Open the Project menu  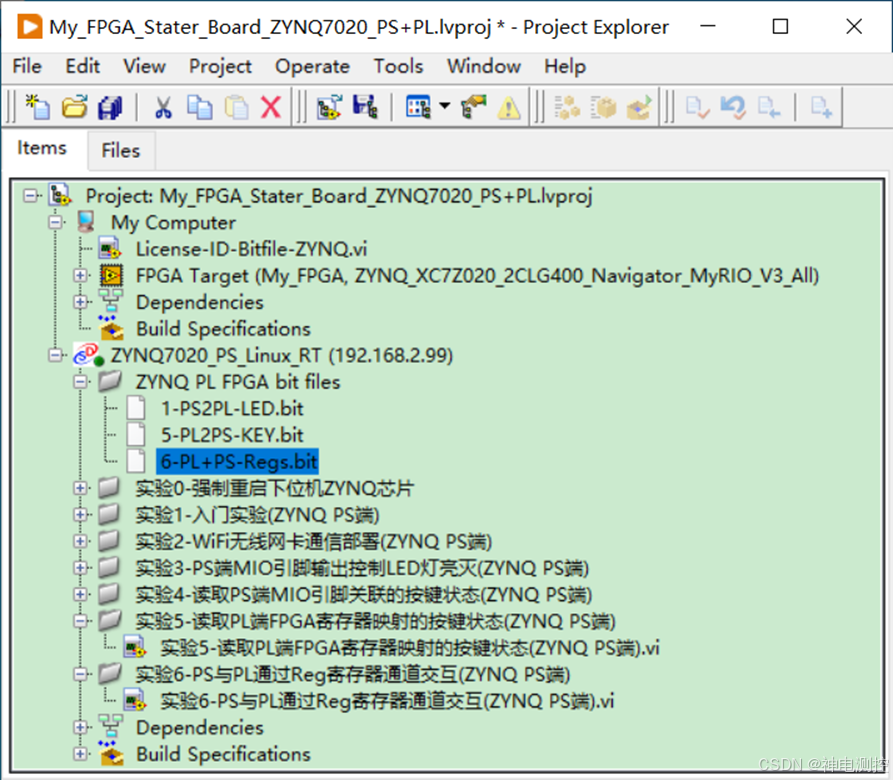(x=220, y=66)
